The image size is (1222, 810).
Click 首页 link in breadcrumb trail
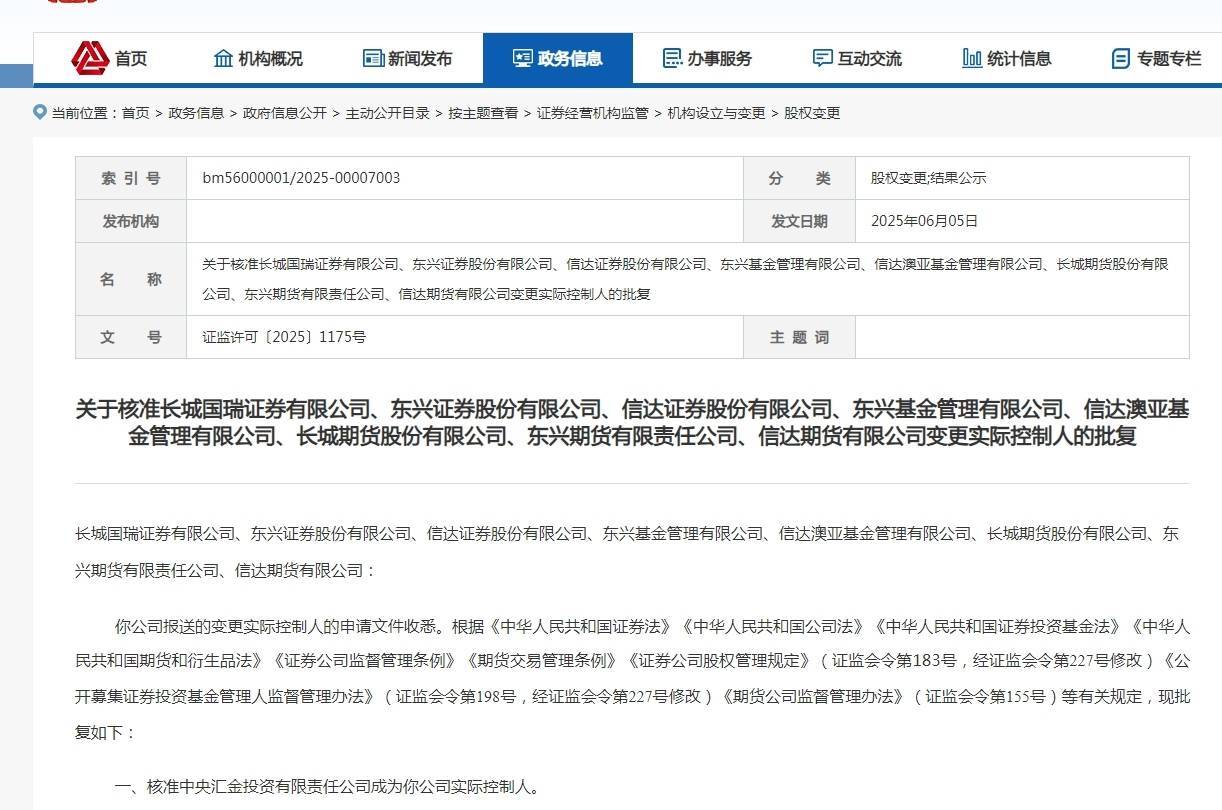(135, 113)
